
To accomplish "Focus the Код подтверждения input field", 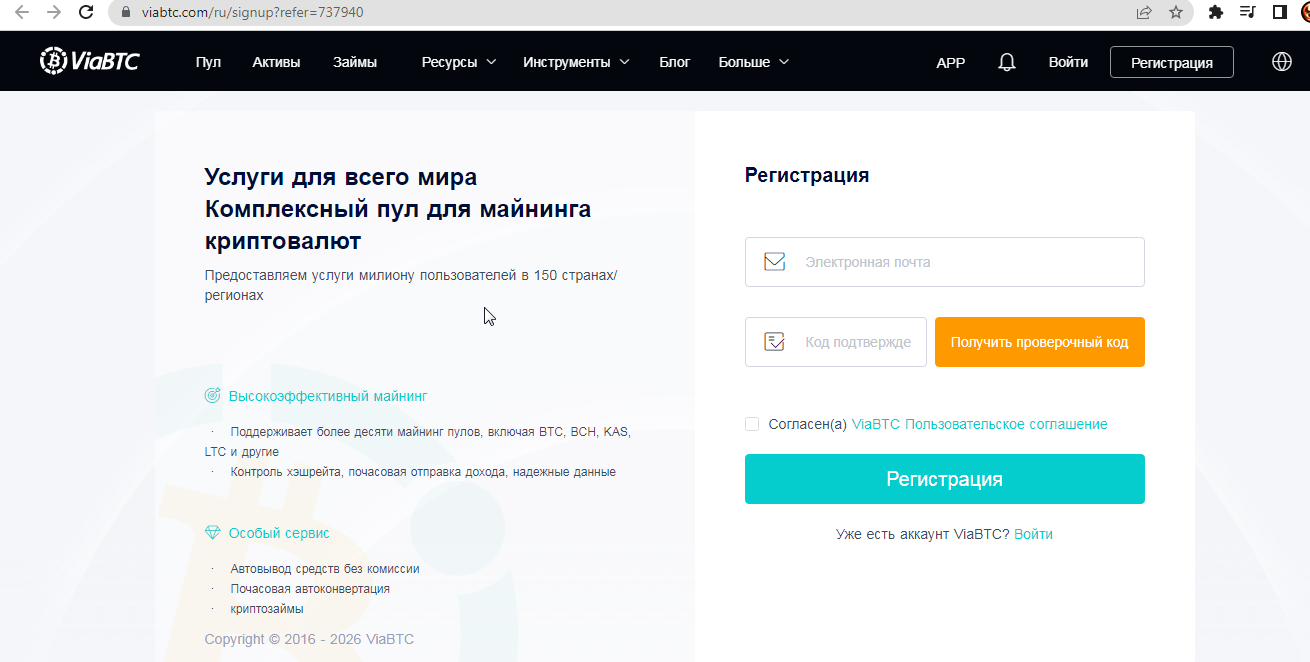I will coord(836,342).
